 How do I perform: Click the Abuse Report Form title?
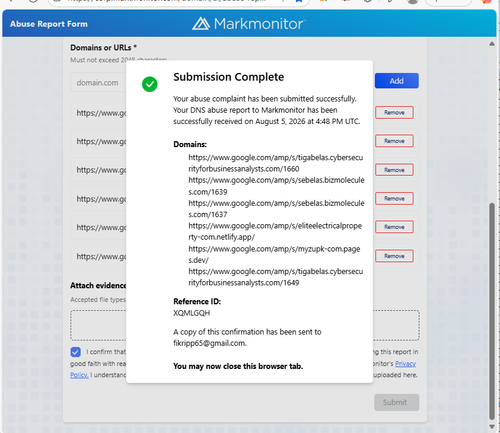(49, 24)
